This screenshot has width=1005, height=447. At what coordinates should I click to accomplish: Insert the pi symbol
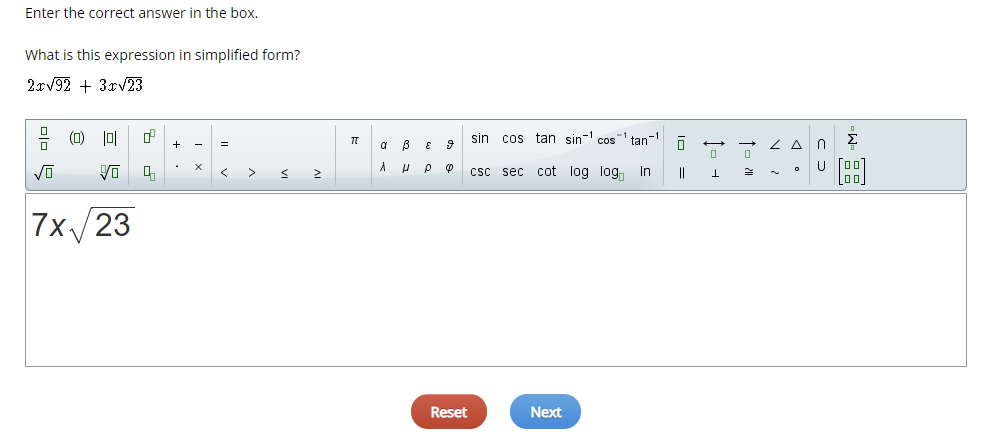point(354,139)
